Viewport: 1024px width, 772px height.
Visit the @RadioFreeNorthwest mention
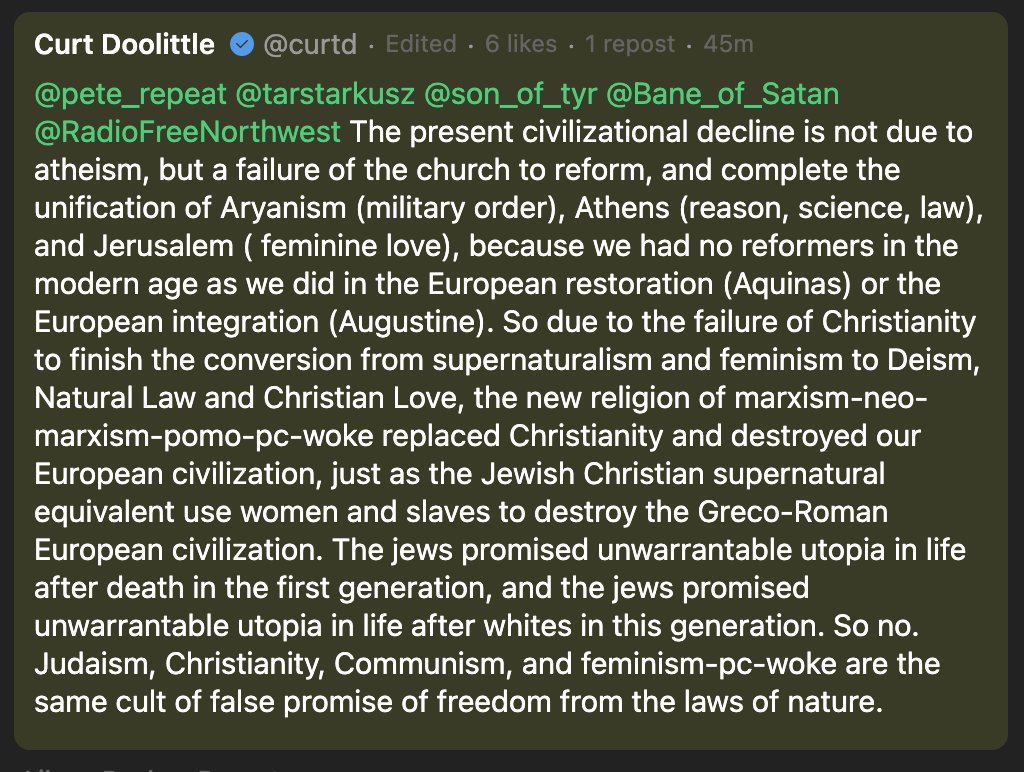(x=188, y=132)
